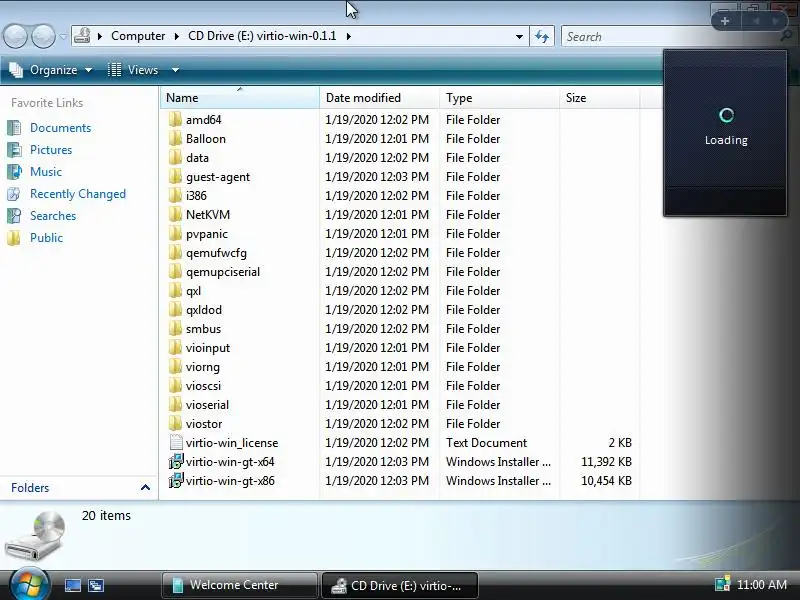Expand breadcrumb arrow after CD Drive (E:)
800x600 pixels.
[x=348, y=36]
